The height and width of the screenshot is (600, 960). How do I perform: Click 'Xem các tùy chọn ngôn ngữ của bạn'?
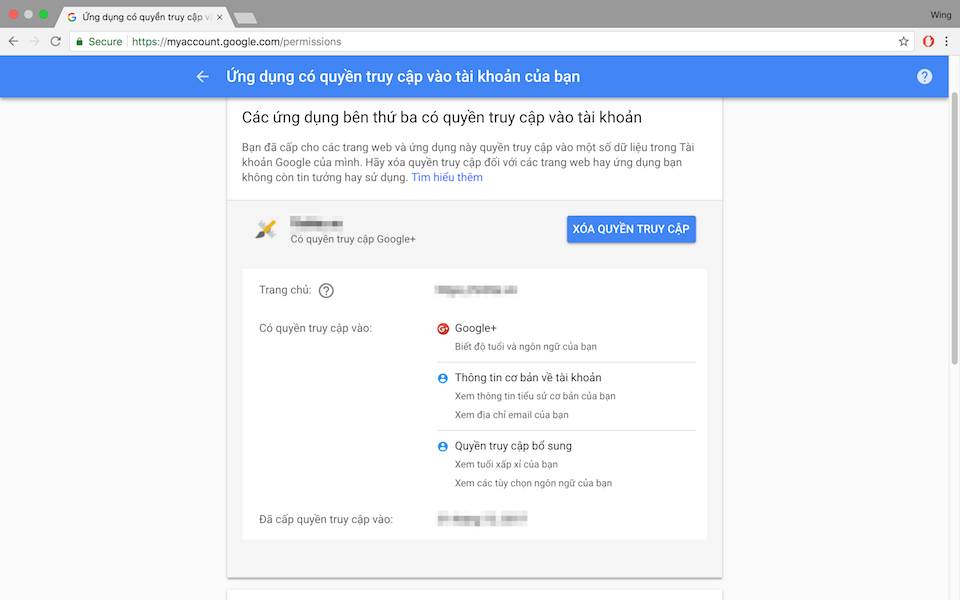coord(533,483)
